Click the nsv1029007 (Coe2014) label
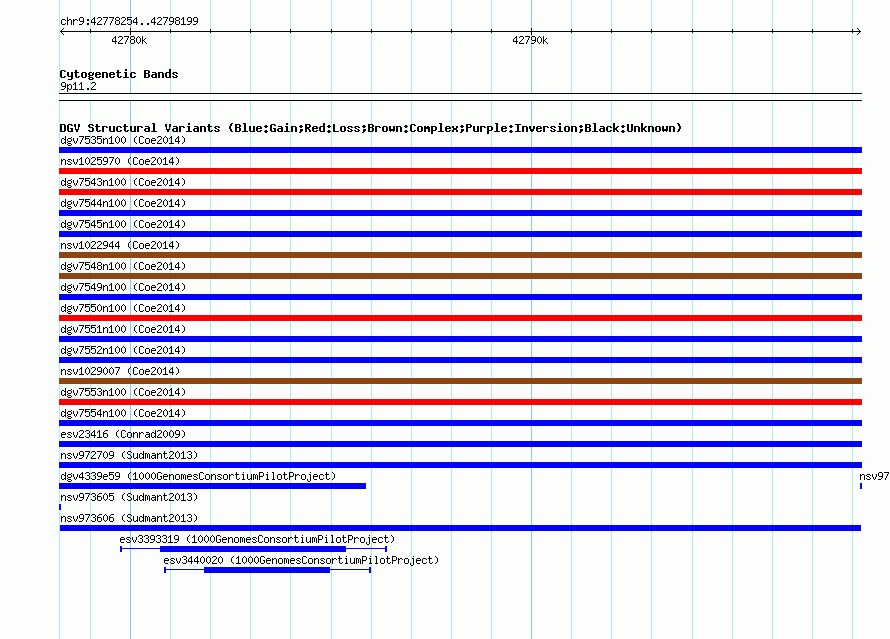The height and width of the screenshot is (639, 890). tap(120, 371)
